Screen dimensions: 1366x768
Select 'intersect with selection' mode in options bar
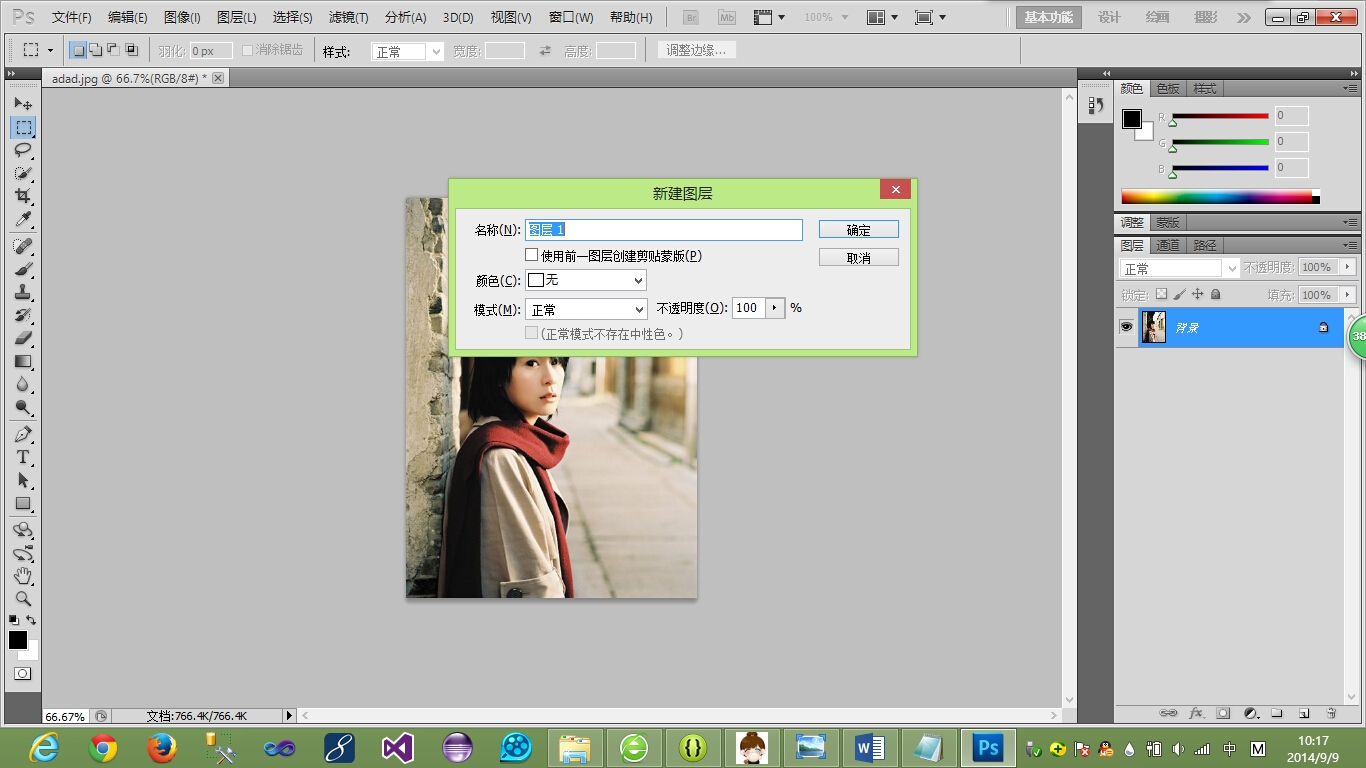(x=131, y=50)
